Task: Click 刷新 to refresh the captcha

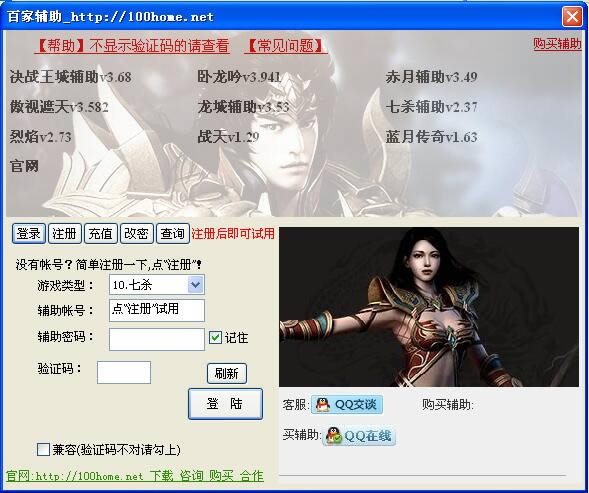Action: click(227, 373)
